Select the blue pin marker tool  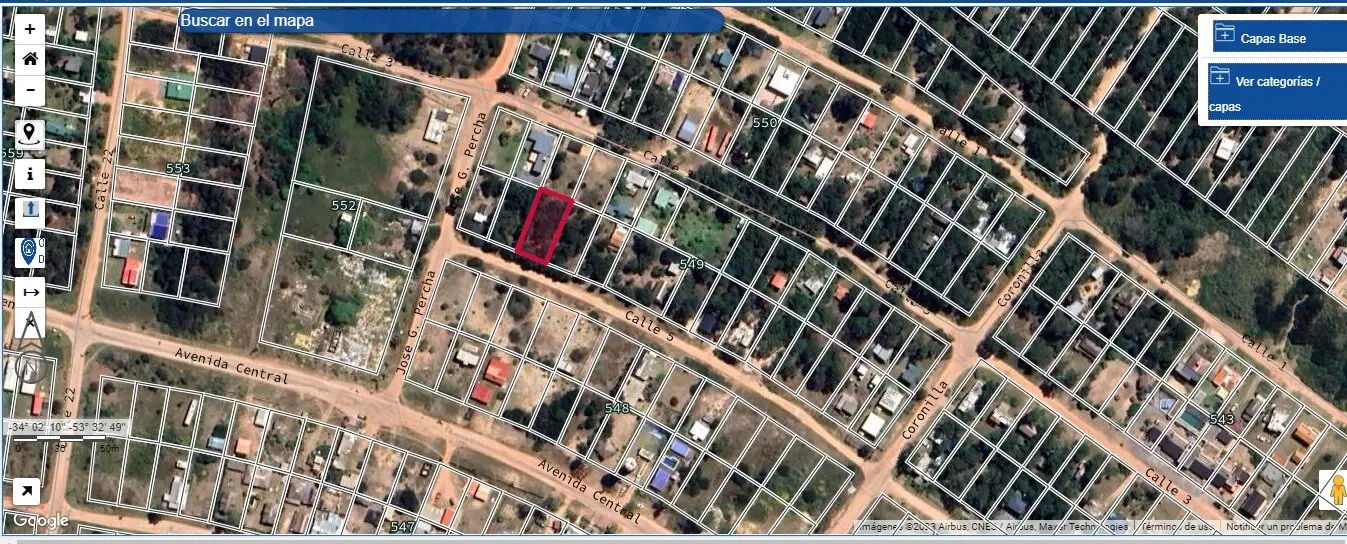tap(30, 251)
